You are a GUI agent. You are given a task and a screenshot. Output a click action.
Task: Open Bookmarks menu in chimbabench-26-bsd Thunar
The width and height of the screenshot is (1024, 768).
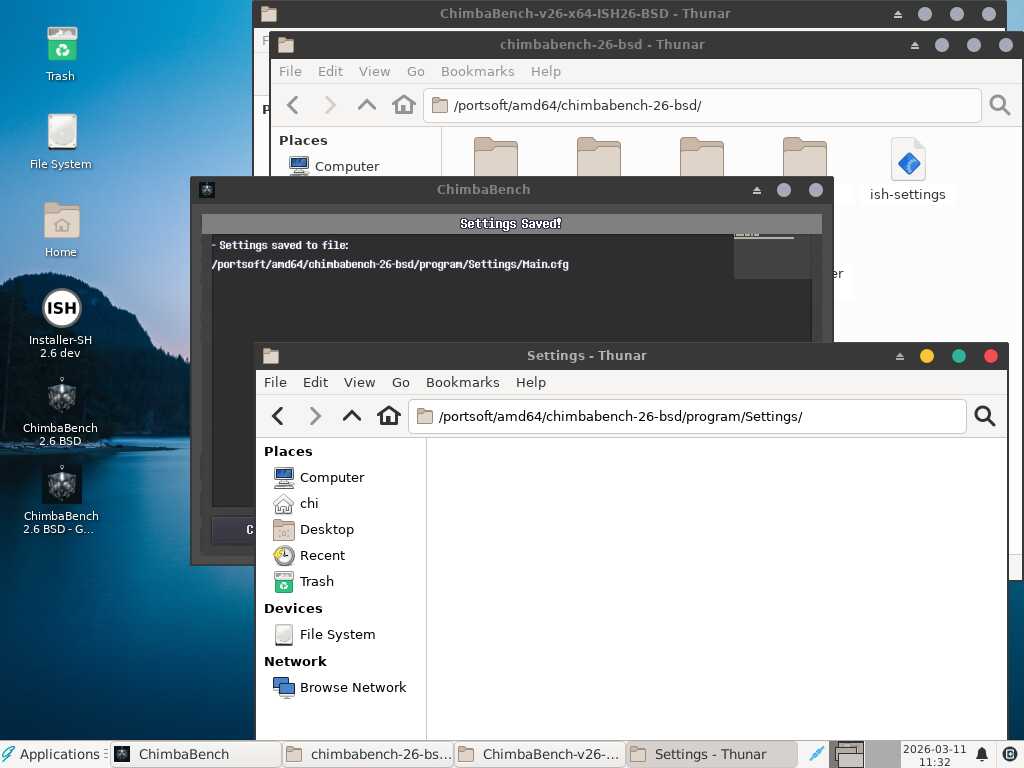477,72
